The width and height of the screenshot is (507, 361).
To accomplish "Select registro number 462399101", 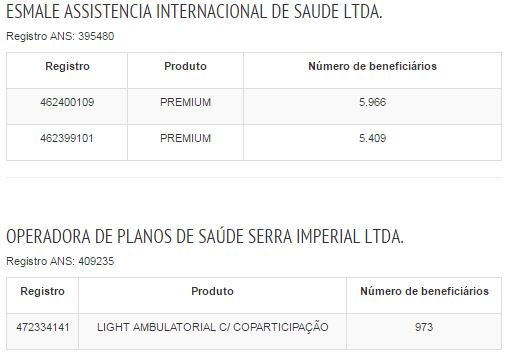I will click(x=67, y=138).
